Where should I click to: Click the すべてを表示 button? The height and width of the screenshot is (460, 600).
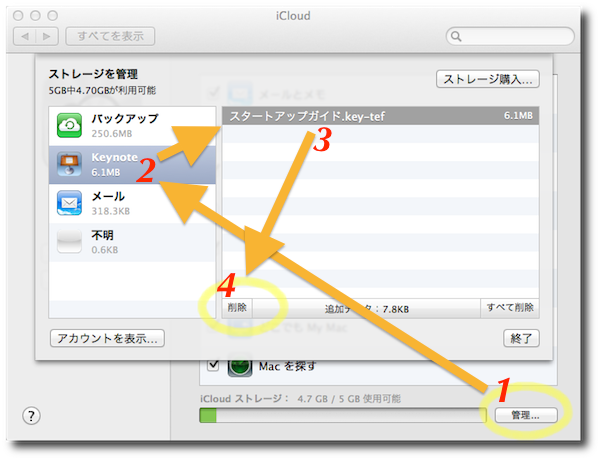[110, 36]
